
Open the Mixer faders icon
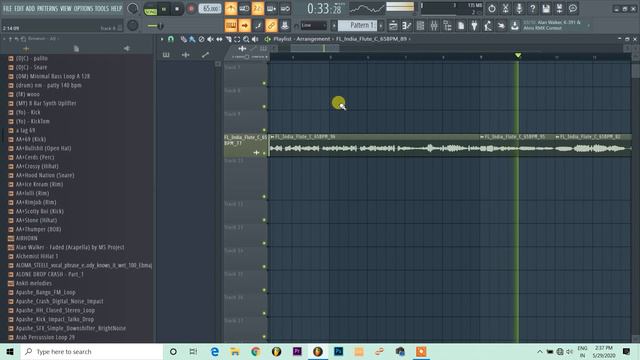[434, 25]
